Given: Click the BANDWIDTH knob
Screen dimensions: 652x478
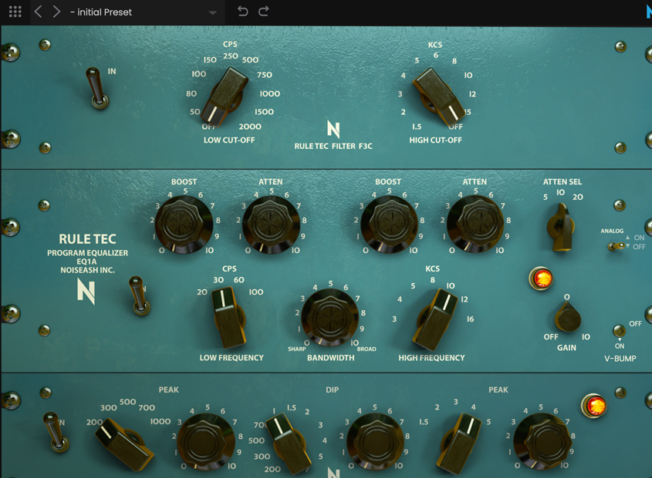Looking at the screenshot, I should coord(330,318).
